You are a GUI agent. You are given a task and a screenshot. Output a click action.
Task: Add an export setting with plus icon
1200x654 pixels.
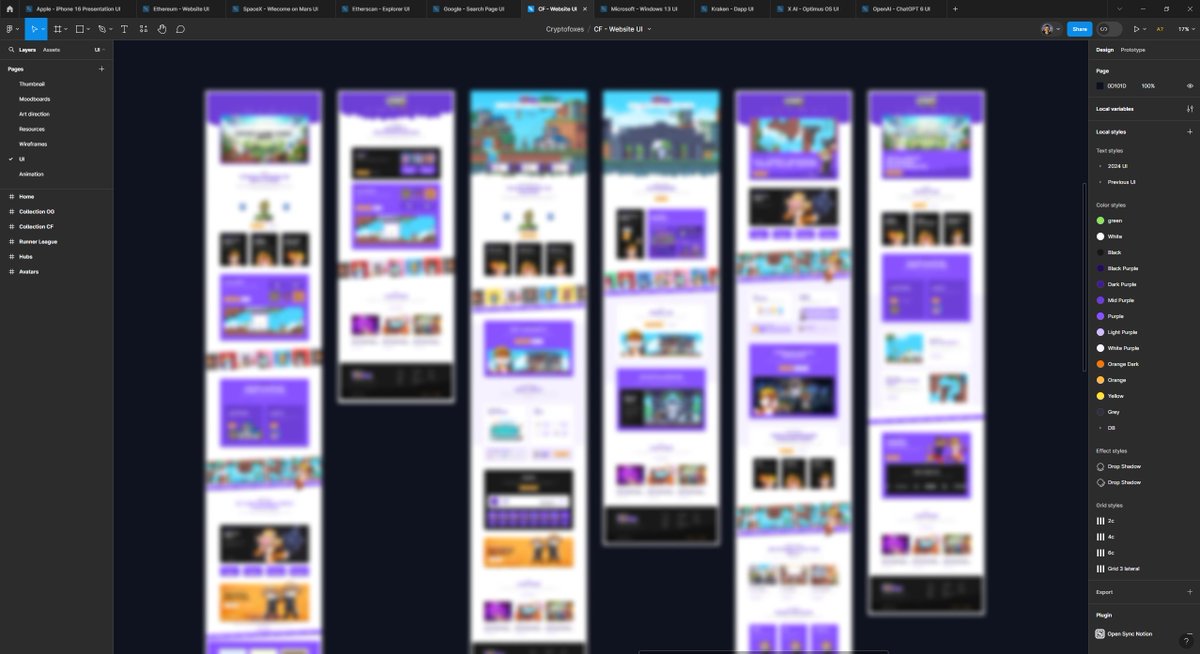(x=1189, y=592)
